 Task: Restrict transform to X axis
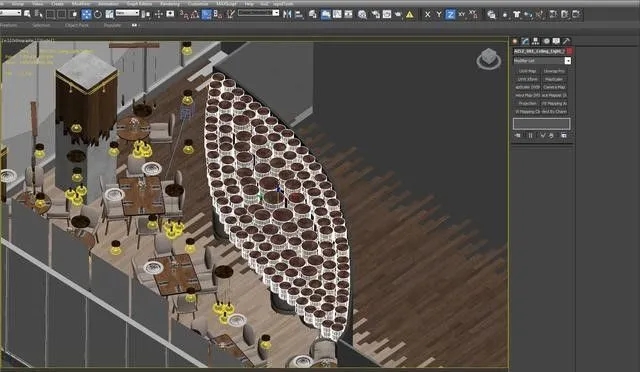point(427,15)
